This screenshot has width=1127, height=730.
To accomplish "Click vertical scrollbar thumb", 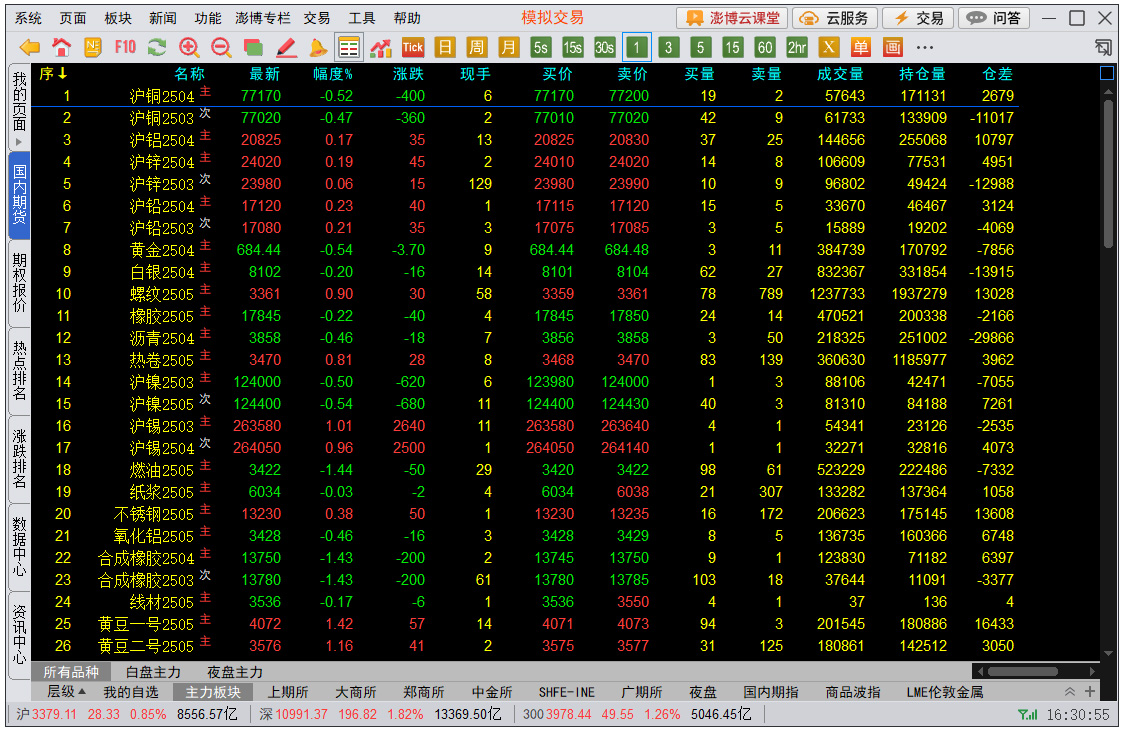I will [1108, 174].
